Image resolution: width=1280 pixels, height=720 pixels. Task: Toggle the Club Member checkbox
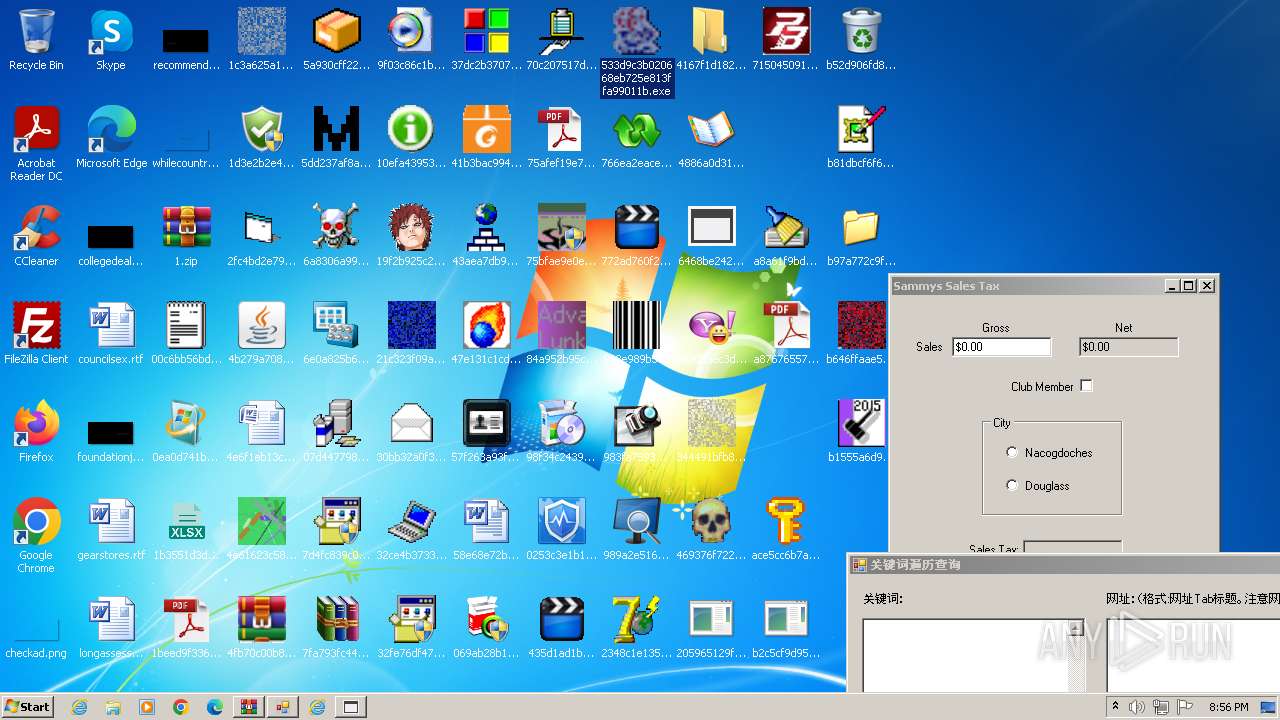click(1086, 386)
